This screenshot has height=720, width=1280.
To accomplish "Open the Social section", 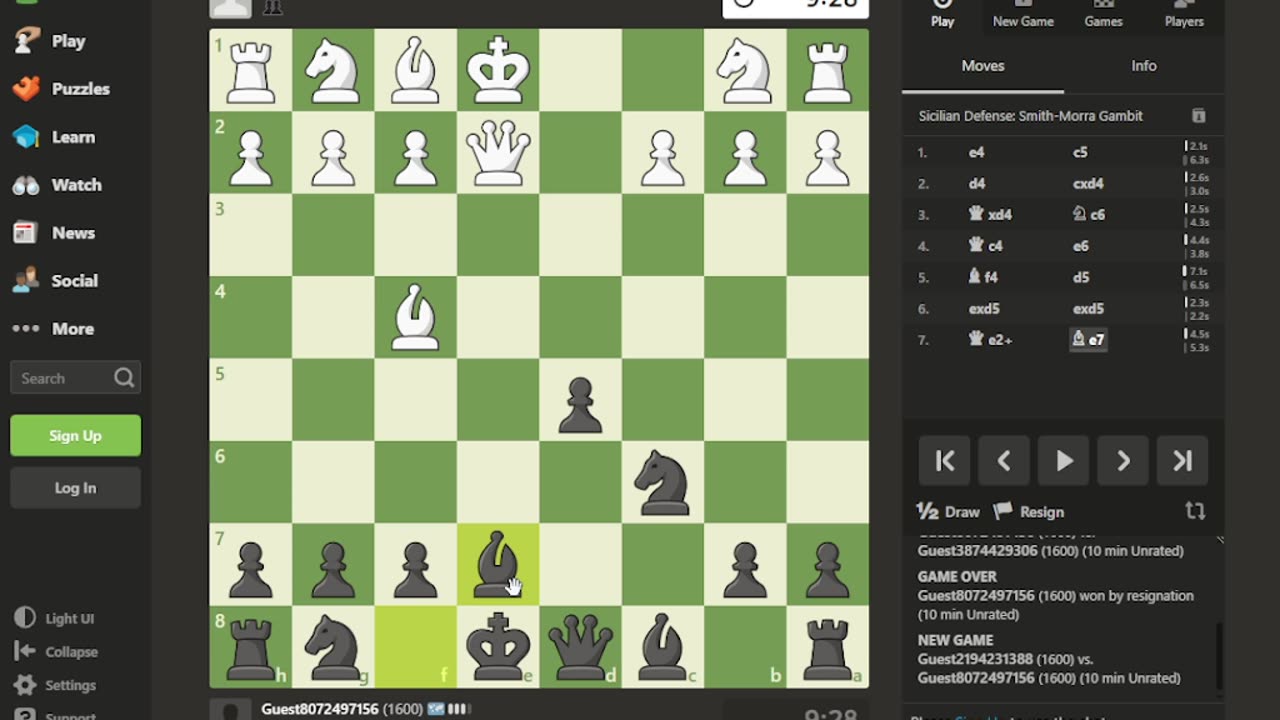I will click(54, 281).
